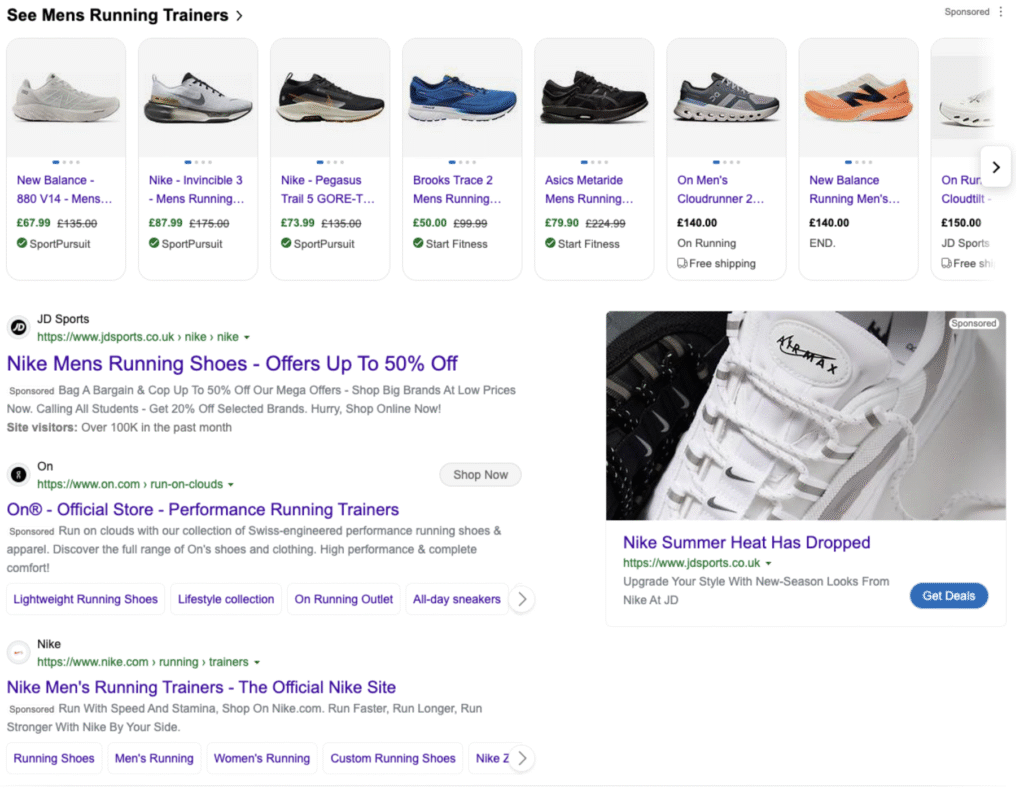Open On Running Cloudtilt product title
Viewport: 1024px width, 789px height.
click(x=965, y=189)
